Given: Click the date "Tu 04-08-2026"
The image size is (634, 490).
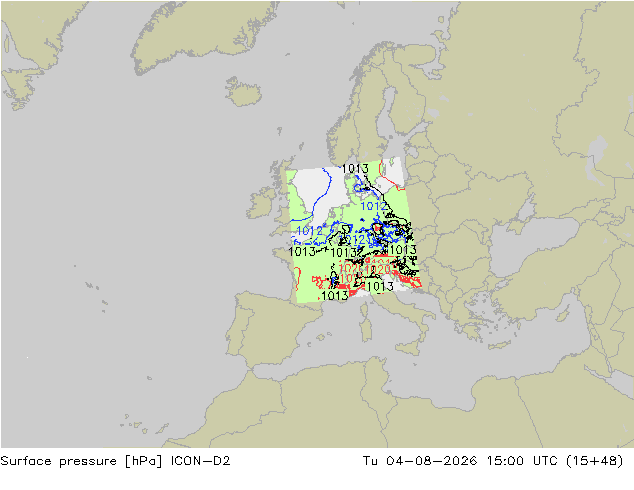Looking at the screenshot, I should coord(420,461).
